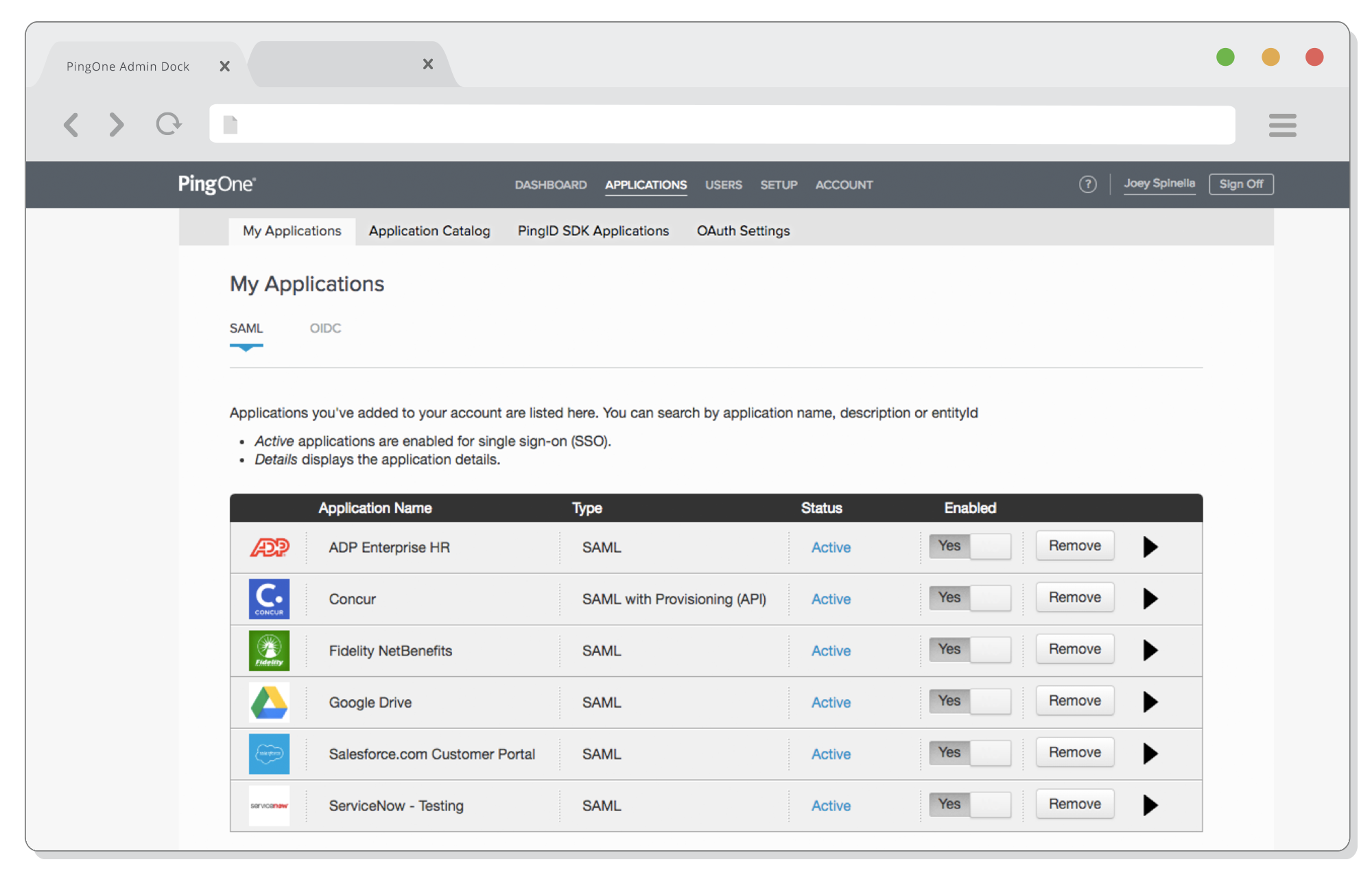Click the Sign Off button
The height and width of the screenshot is (875, 1372).
1240,184
